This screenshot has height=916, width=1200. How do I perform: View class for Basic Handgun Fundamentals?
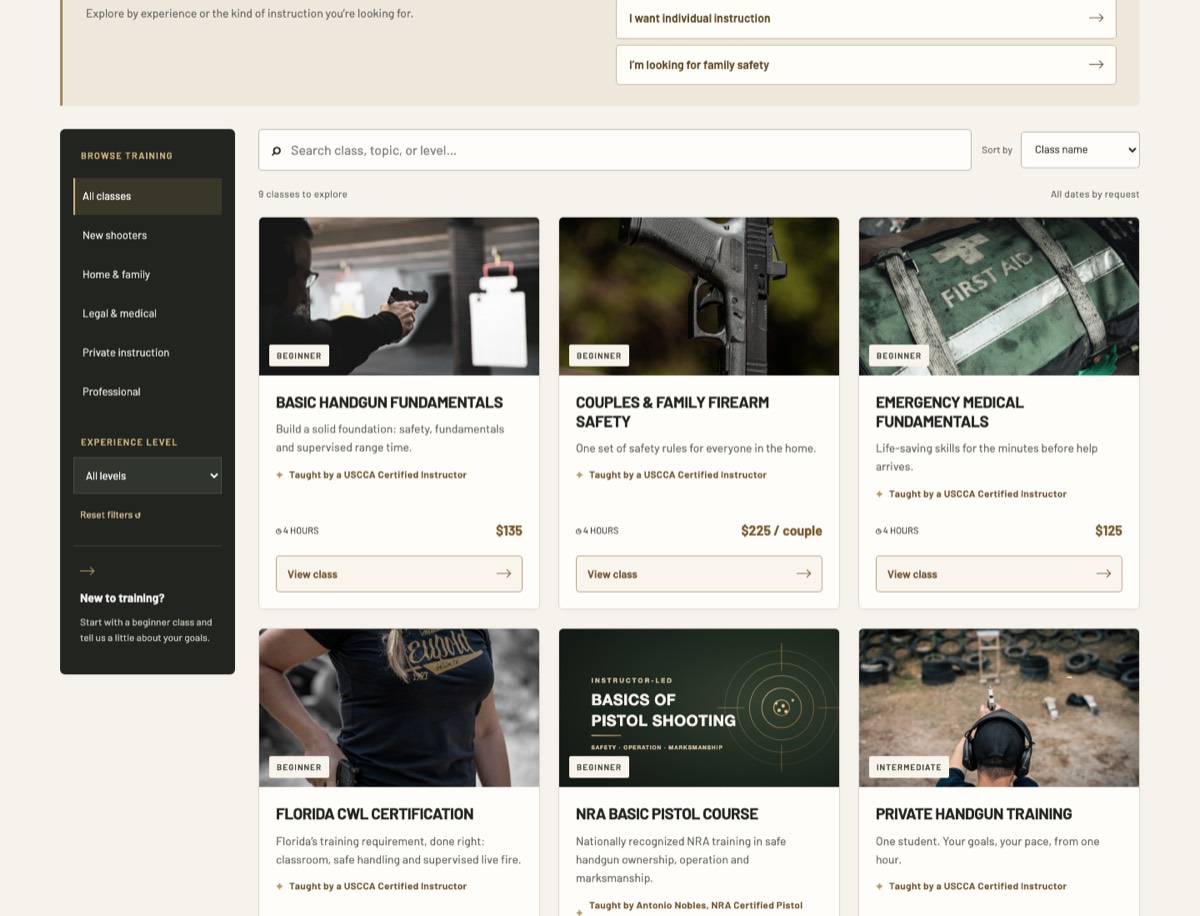point(399,574)
